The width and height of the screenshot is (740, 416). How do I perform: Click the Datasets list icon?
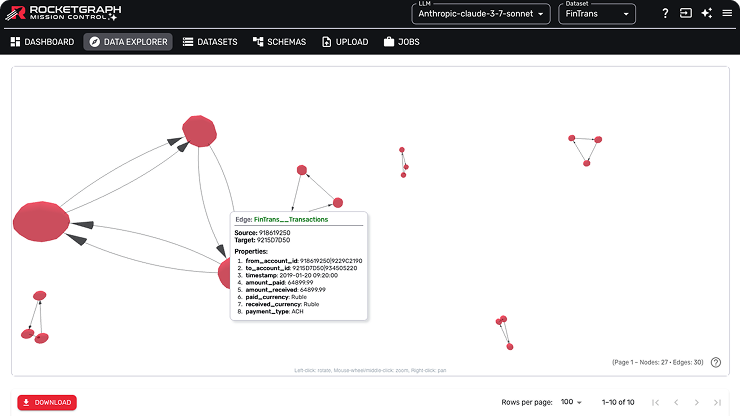pyautogui.click(x=188, y=42)
